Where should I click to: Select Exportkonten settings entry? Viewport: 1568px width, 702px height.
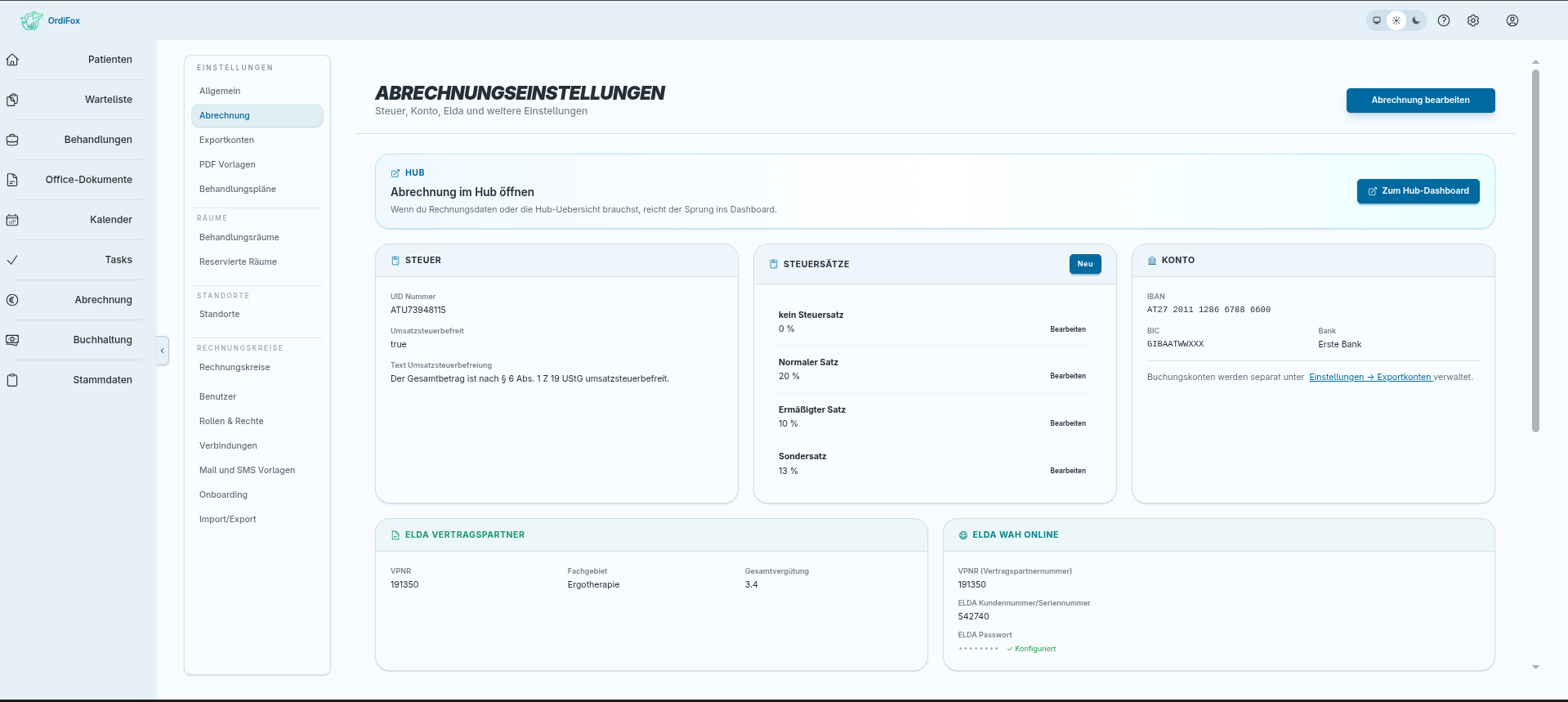point(257,140)
